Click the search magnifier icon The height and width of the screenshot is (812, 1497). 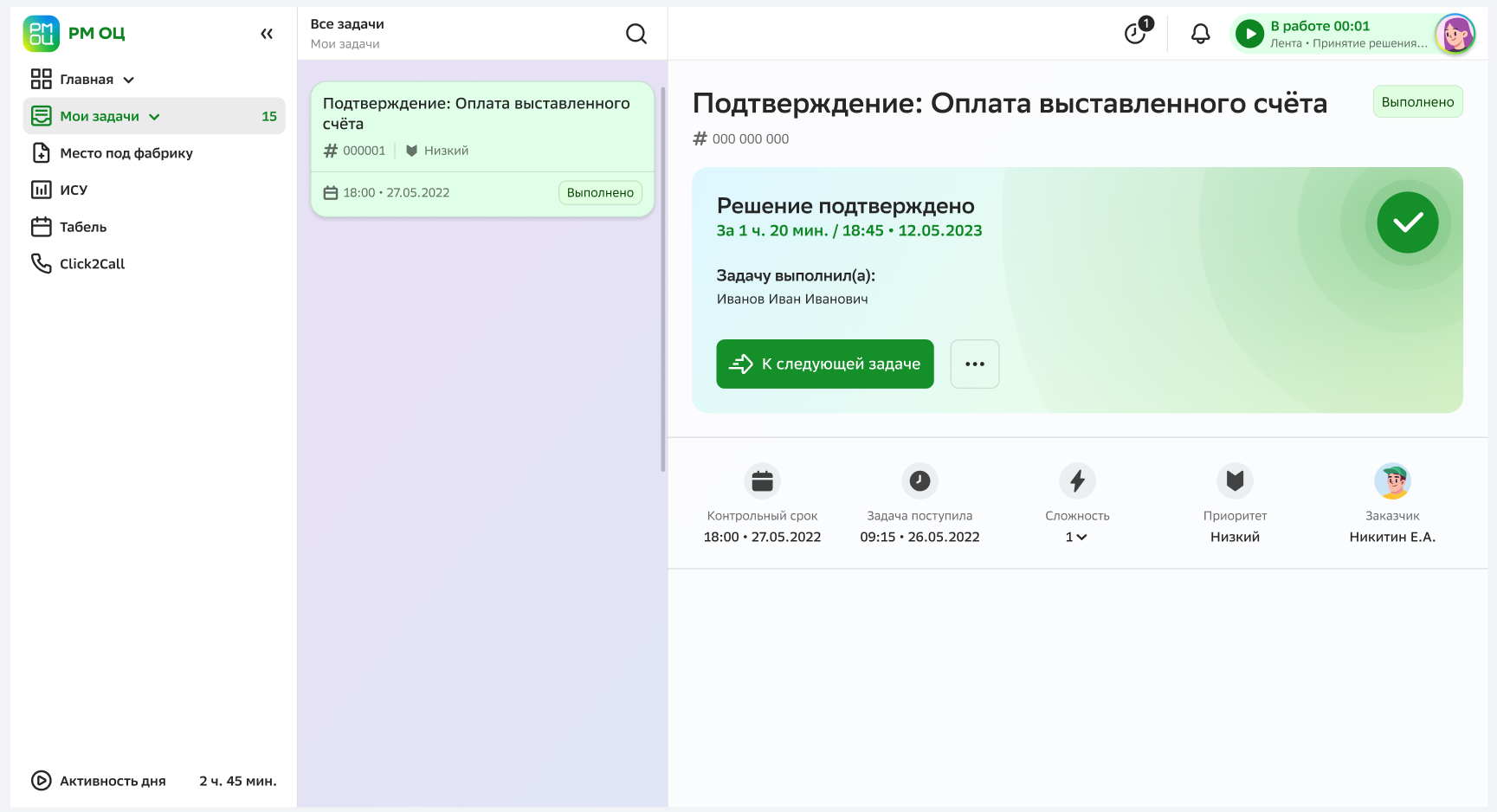636,34
